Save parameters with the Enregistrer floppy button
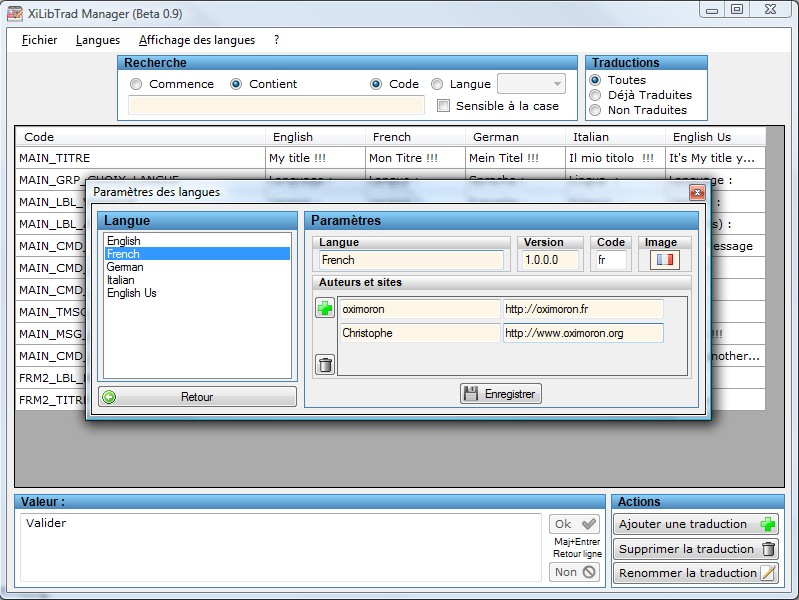The image size is (799, 600). (500, 394)
